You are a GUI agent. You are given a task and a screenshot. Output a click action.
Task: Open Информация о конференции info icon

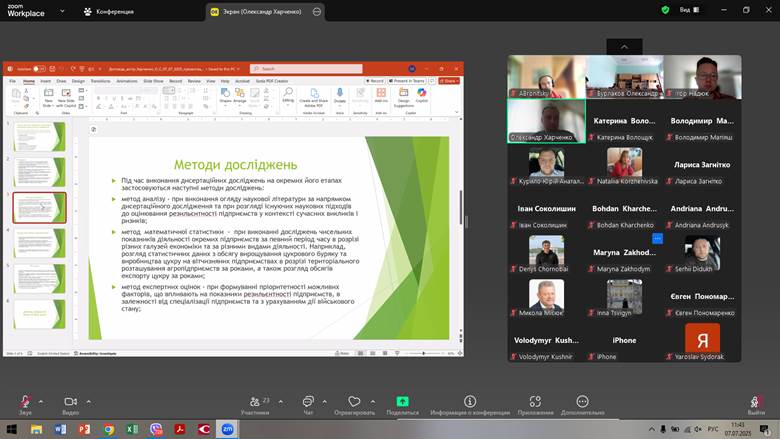pyautogui.click(x=470, y=401)
